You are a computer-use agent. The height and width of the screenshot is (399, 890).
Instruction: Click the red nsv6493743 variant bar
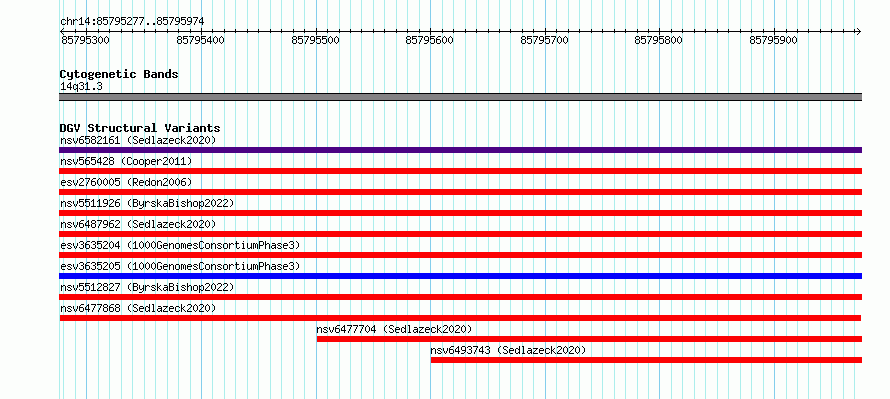pos(646,360)
